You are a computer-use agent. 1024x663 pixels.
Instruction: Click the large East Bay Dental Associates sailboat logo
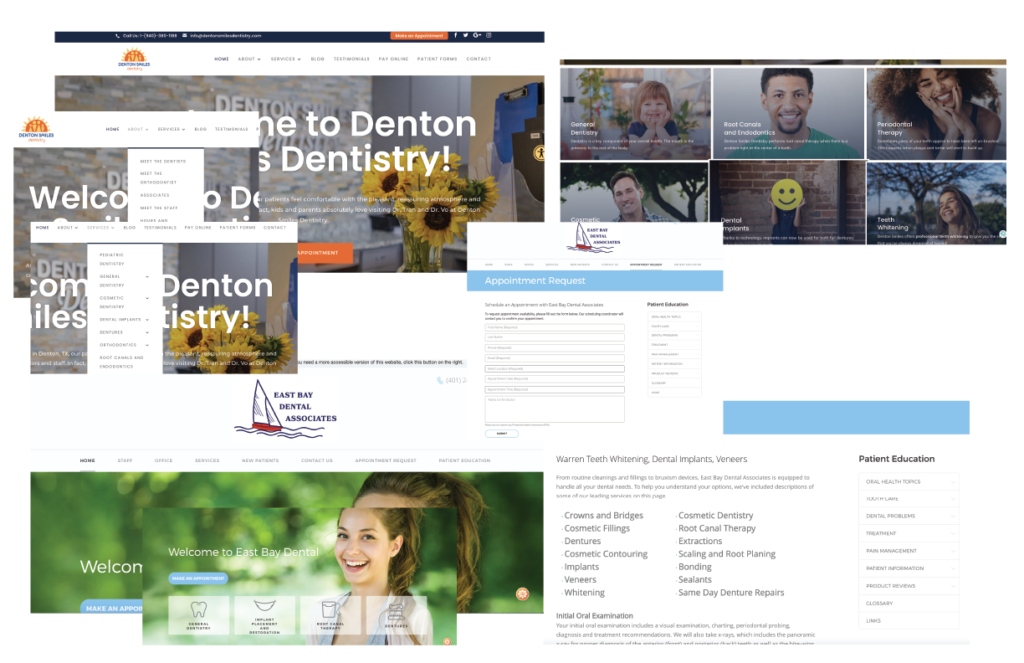click(286, 409)
